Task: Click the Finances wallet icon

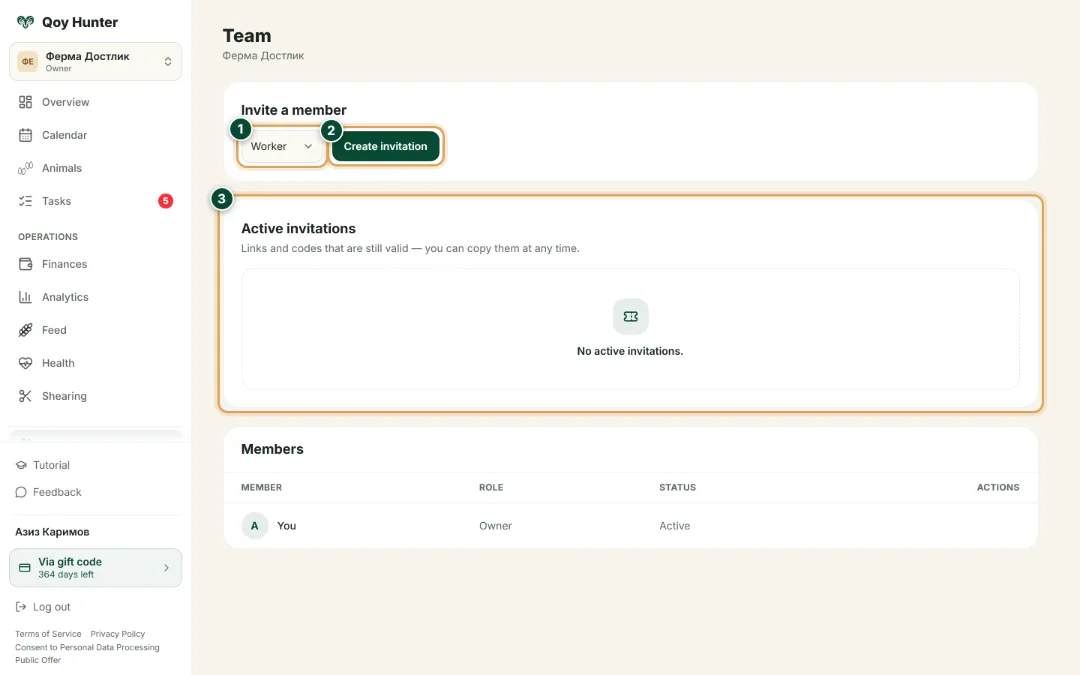Action: (x=25, y=264)
